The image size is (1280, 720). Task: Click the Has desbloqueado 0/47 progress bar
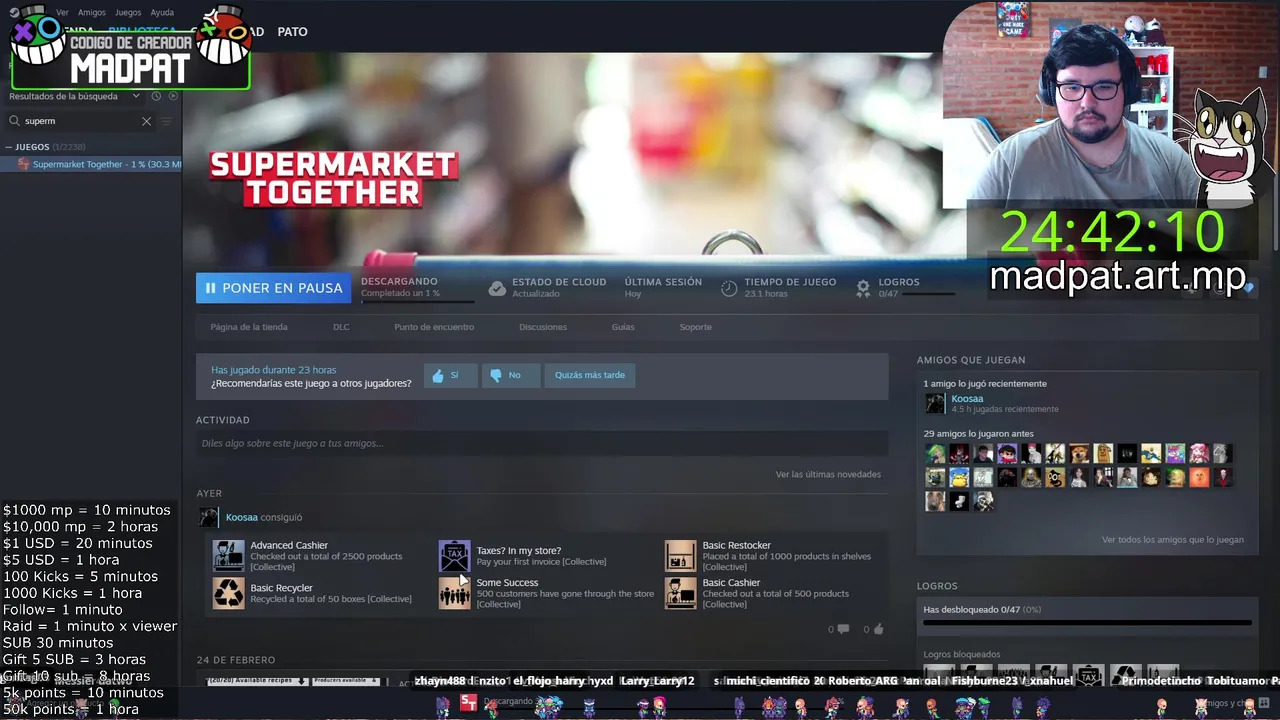[x=1087, y=623]
